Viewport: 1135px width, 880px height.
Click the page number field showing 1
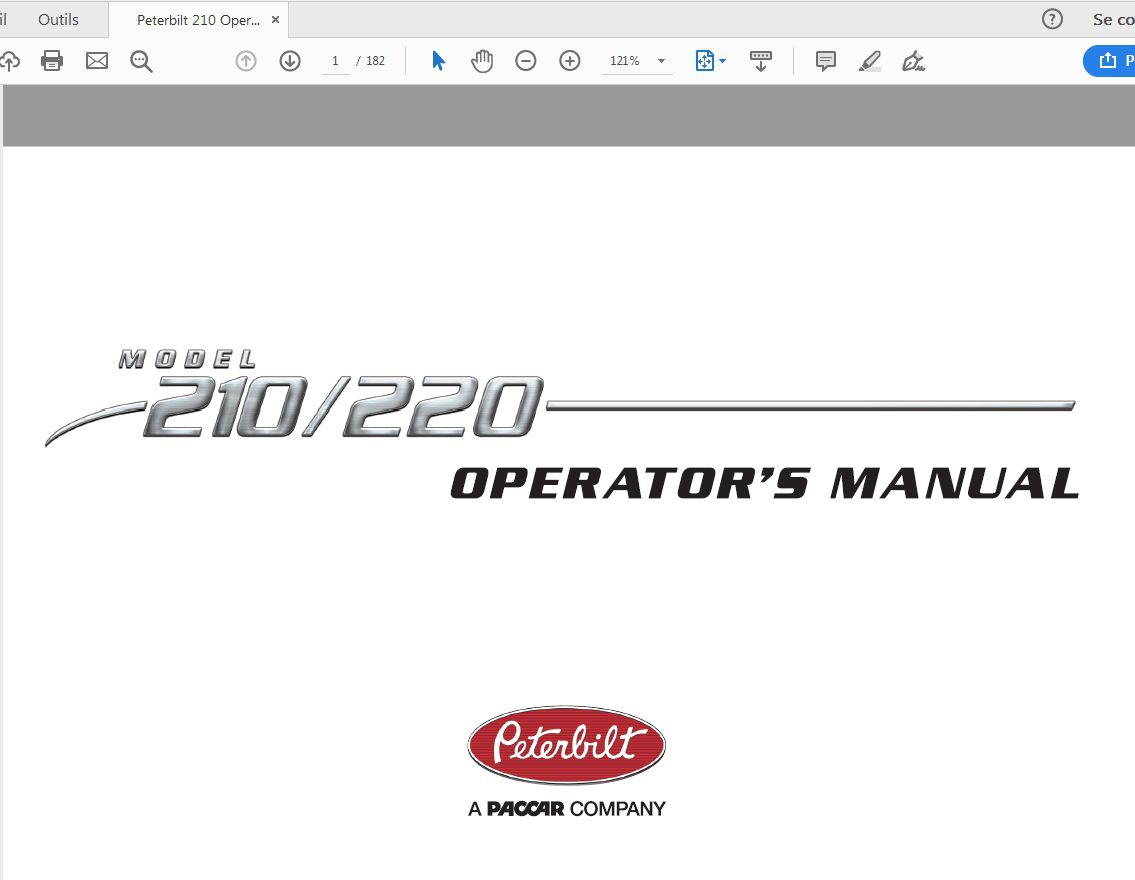pyautogui.click(x=335, y=61)
